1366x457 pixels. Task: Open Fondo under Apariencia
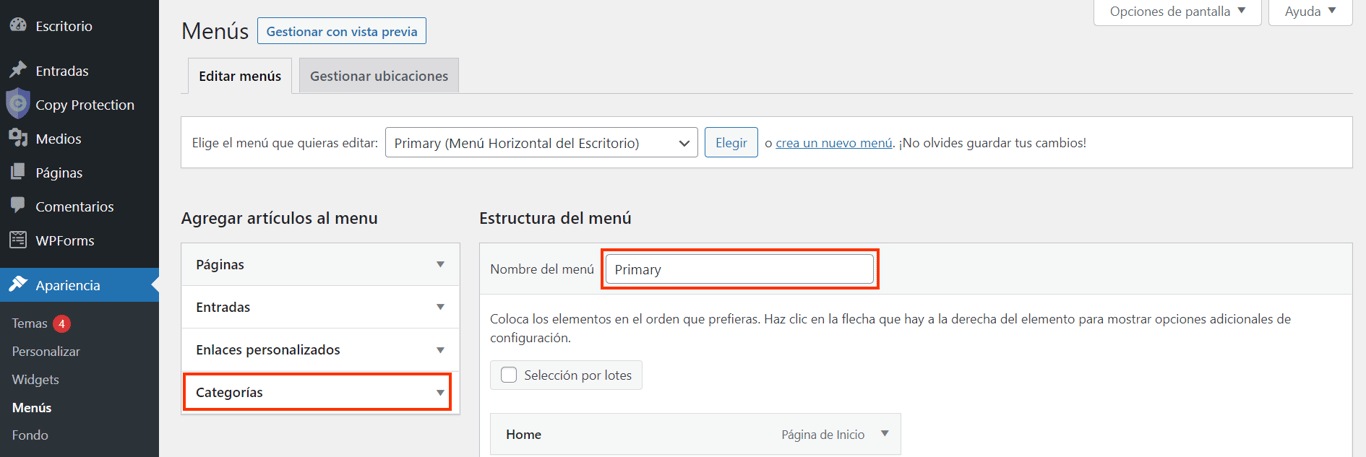30,436
